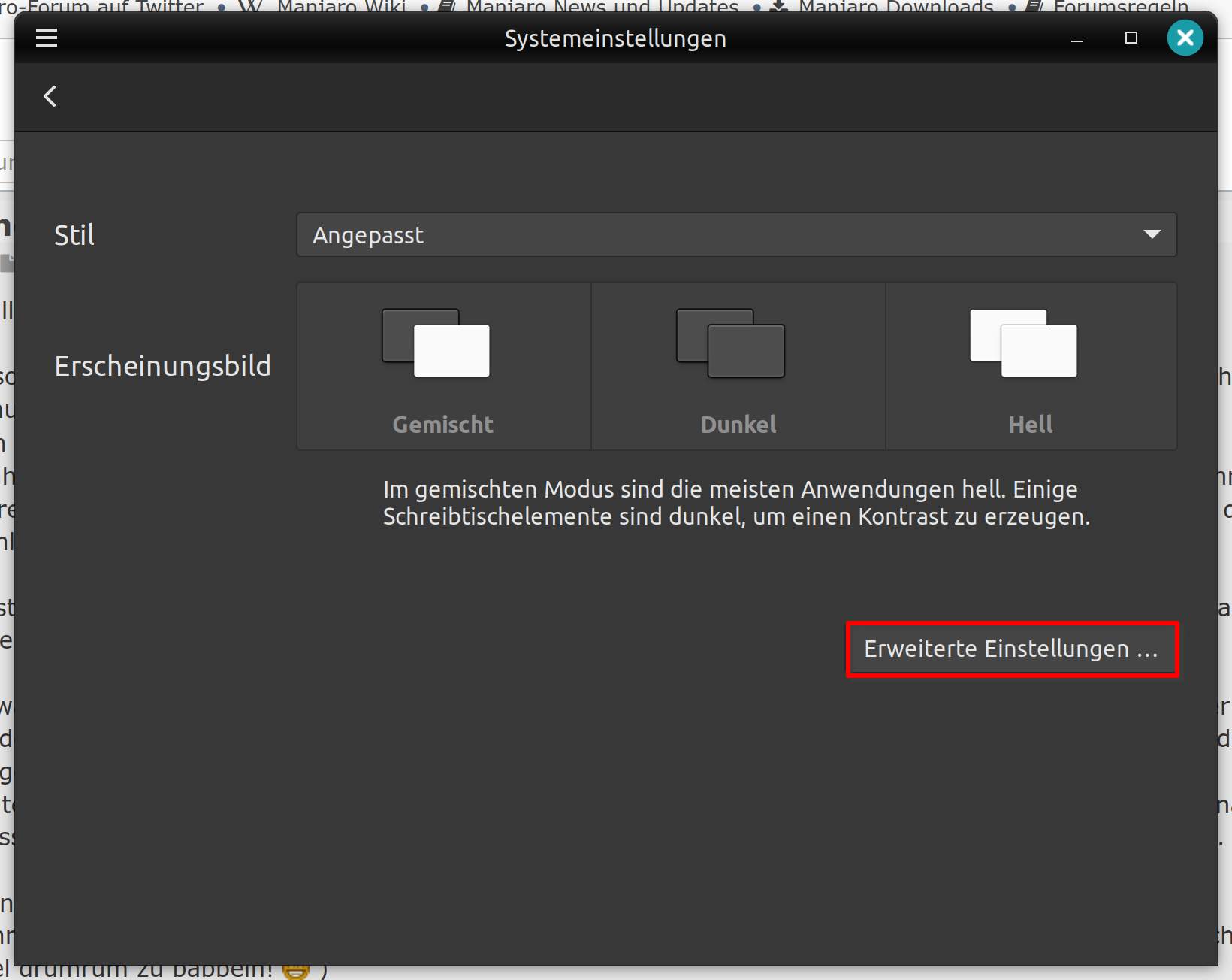1232x980 pixels.
Task: Open the Manjaro Downloads link at top
Action: point(895,6)
